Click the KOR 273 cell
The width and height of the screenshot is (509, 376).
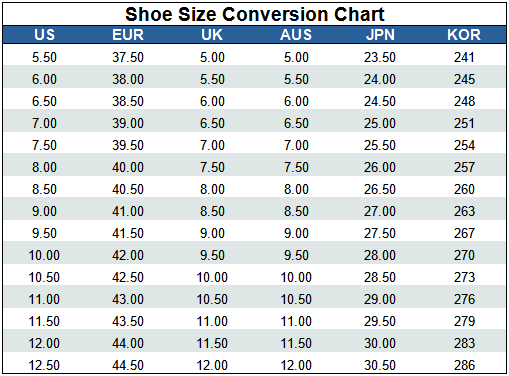pyautogui.click(x=464, y=277)
